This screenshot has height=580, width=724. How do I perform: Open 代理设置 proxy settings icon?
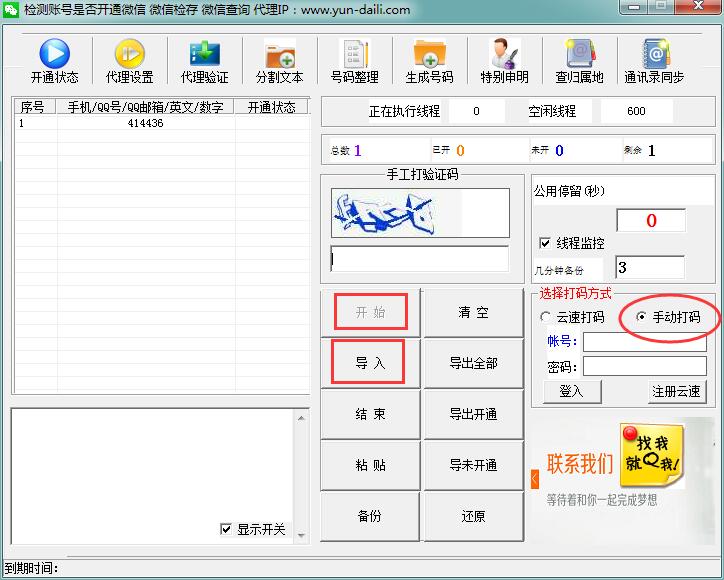(x=129, y=53)
